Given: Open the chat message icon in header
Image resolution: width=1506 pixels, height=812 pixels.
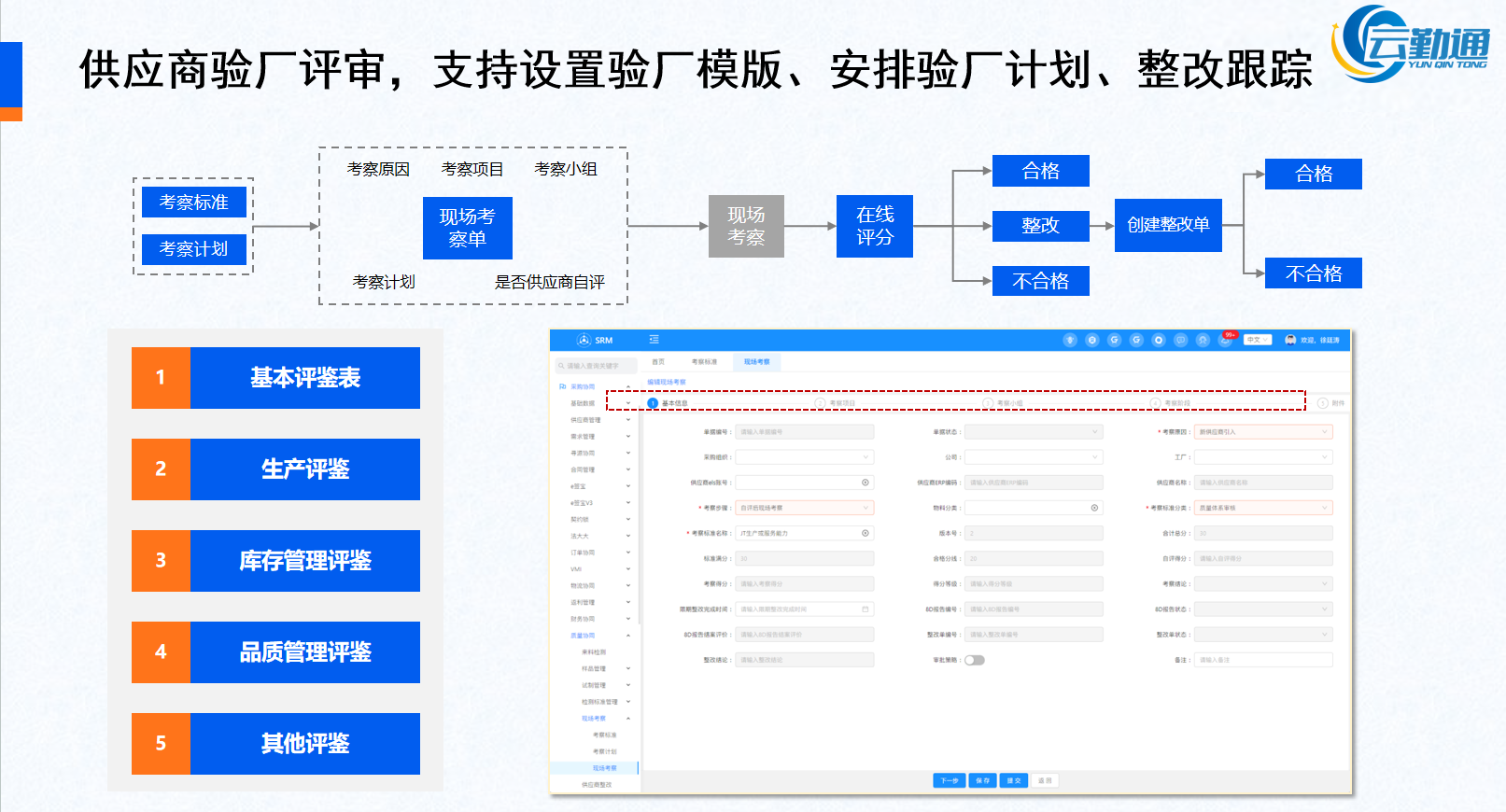Looking at the screenshot, I should point(1181,340).
